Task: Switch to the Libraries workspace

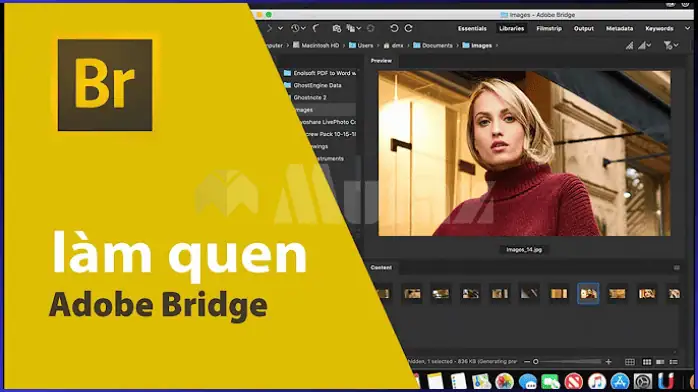Action: tap(511, 28)
